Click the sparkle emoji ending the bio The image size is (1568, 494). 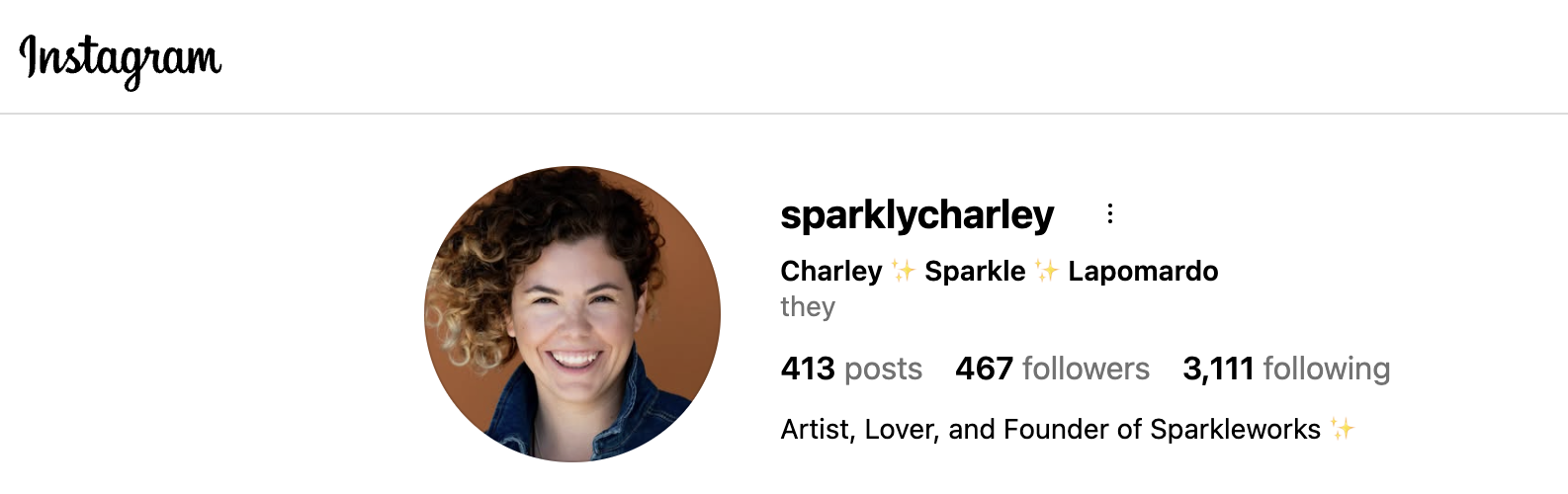[1342, 429]
